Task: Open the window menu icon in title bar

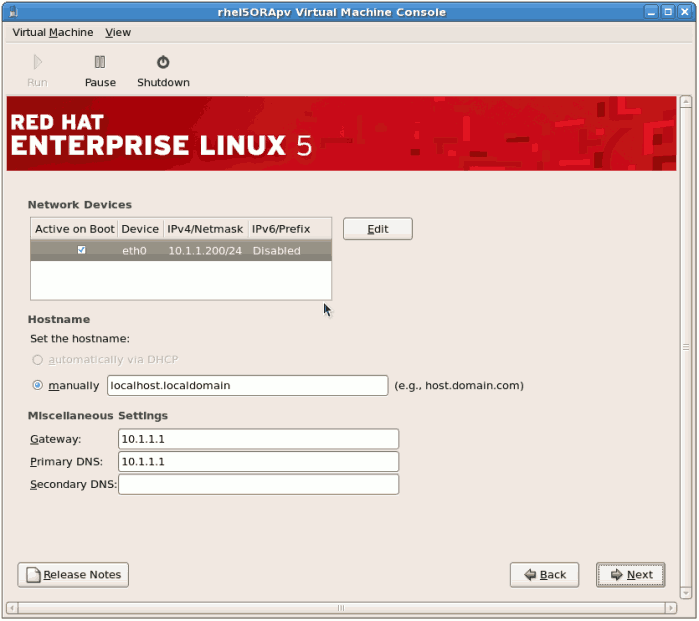Action: 14,11
